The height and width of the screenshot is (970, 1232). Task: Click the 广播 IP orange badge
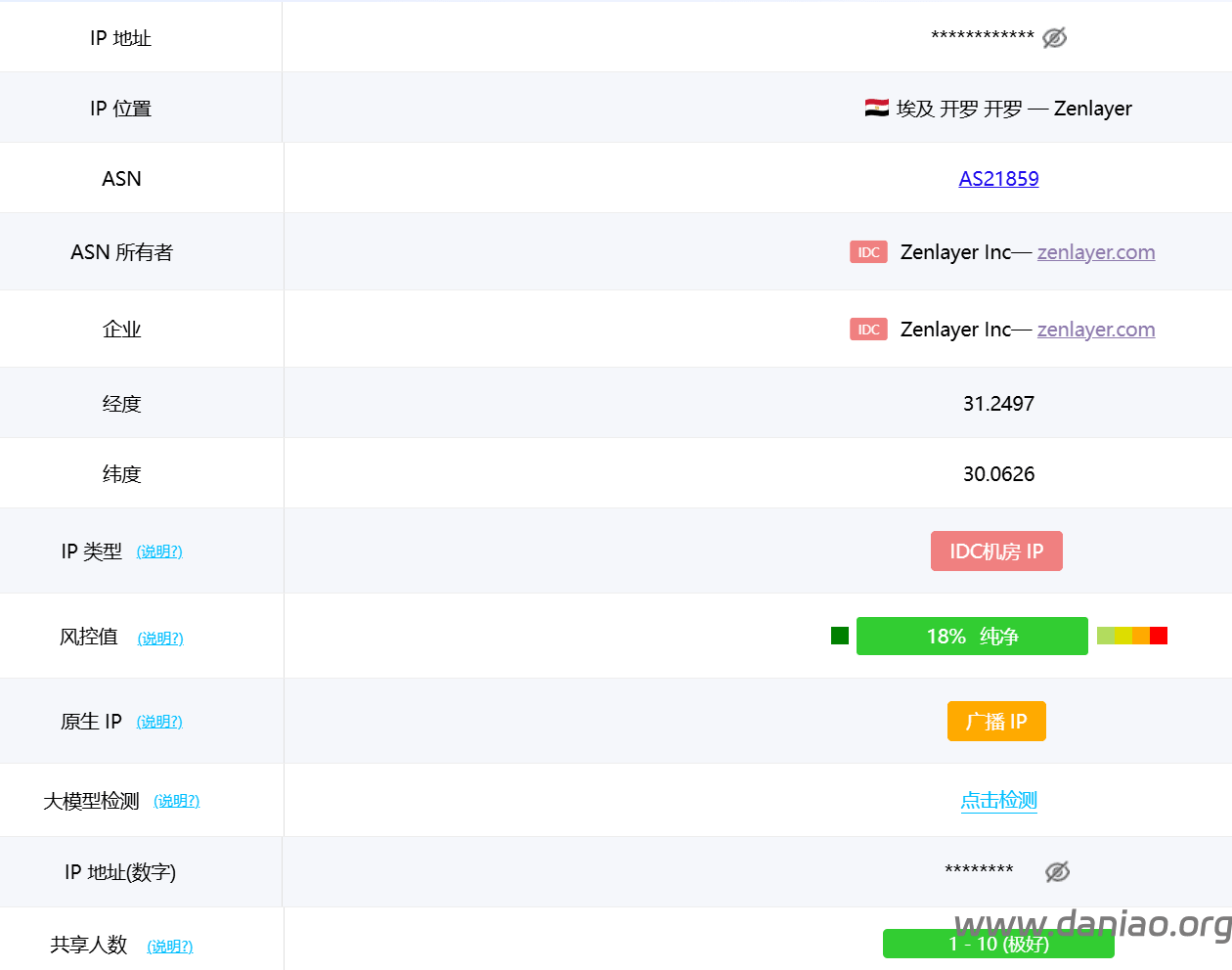[x=996, y=722]
